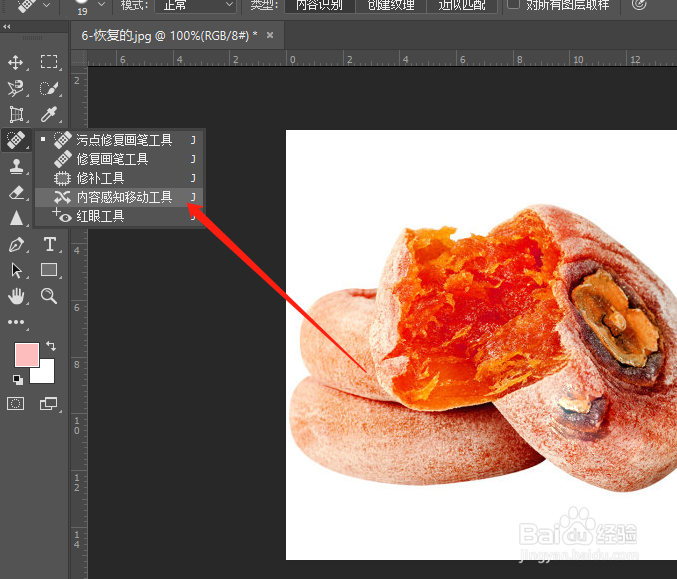The width and height of the screenshot is (677, 579).
Task: Select the Pen tool
Action: (x=16, y=244)
